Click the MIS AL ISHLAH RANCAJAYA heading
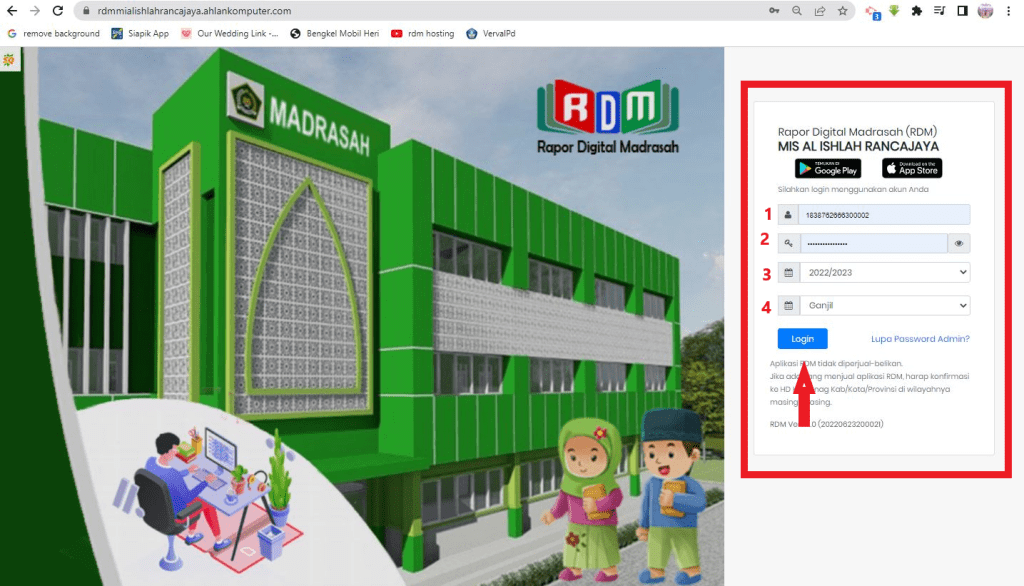This screenshot has height=586, width=1024. [858, 147]
